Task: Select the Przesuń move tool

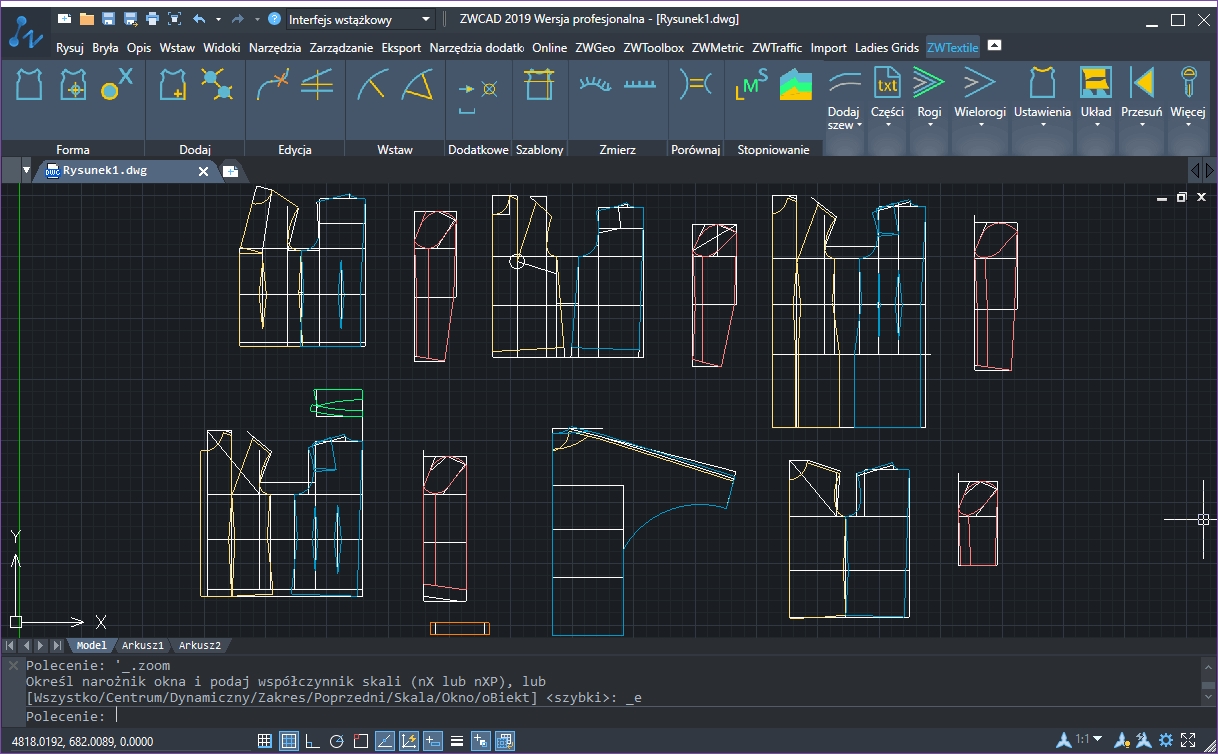Action: (x=1141, y=82)
